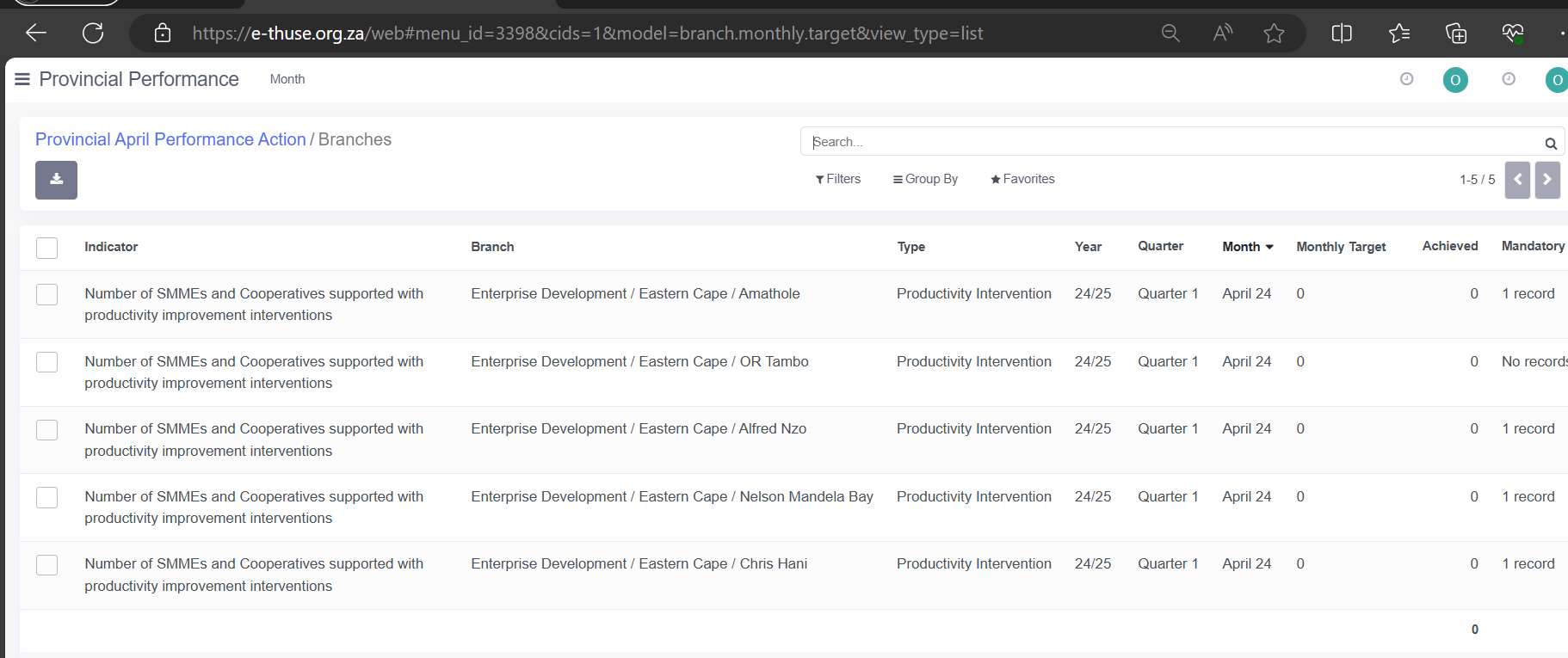Image resolution: width=1568 pixels, height=658 pixels.
Task: Open the OR Tambo branch record
Action: tap(639, 362)
